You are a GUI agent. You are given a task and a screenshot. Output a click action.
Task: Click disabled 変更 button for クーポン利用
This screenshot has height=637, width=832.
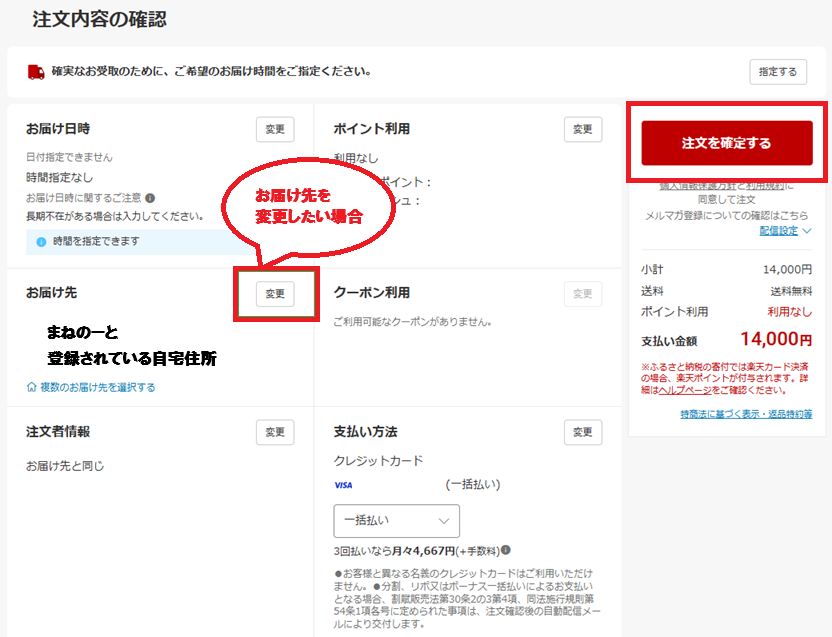pos(583,294)
